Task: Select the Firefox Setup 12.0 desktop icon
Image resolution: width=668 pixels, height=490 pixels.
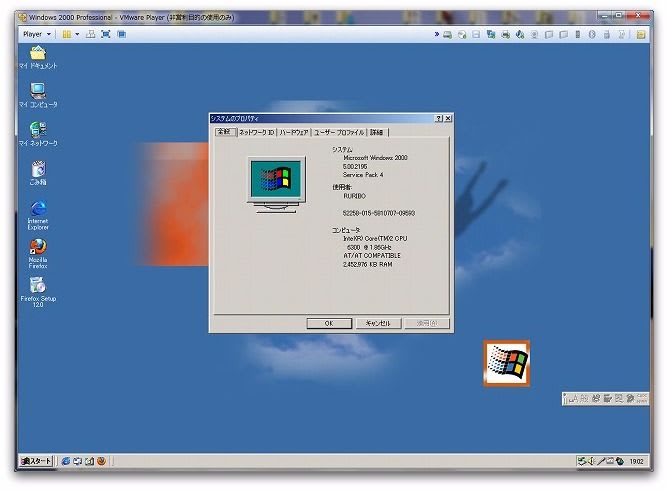Action: pos(38,292)
